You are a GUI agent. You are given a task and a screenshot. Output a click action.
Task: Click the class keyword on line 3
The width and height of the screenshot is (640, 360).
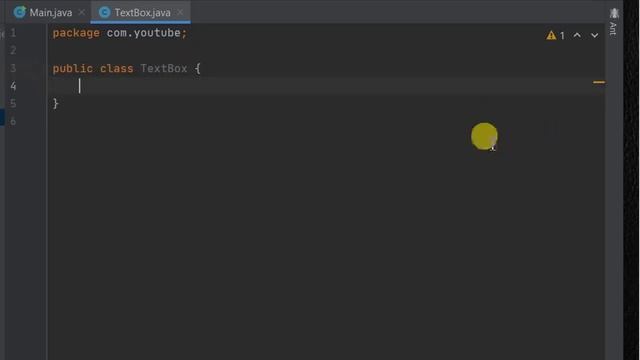pos(117,68)
